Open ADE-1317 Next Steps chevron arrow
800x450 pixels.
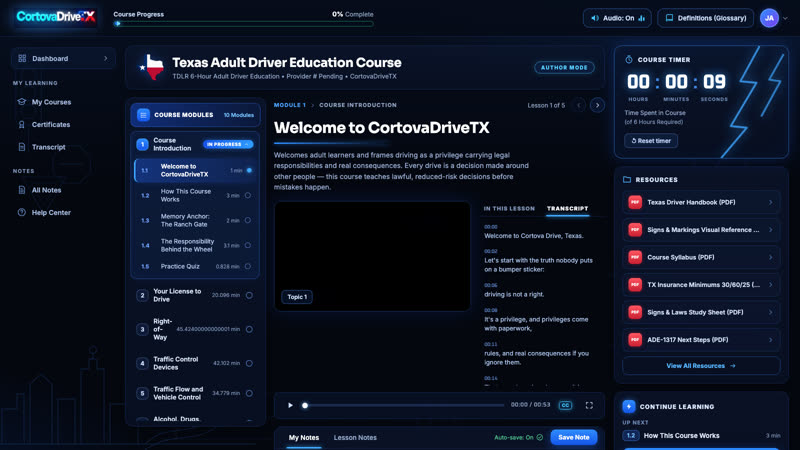click(x=770, y=340)
